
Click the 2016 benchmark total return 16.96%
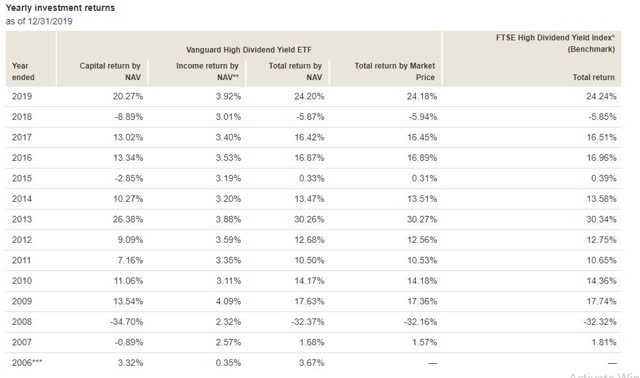tap(602, 158)
